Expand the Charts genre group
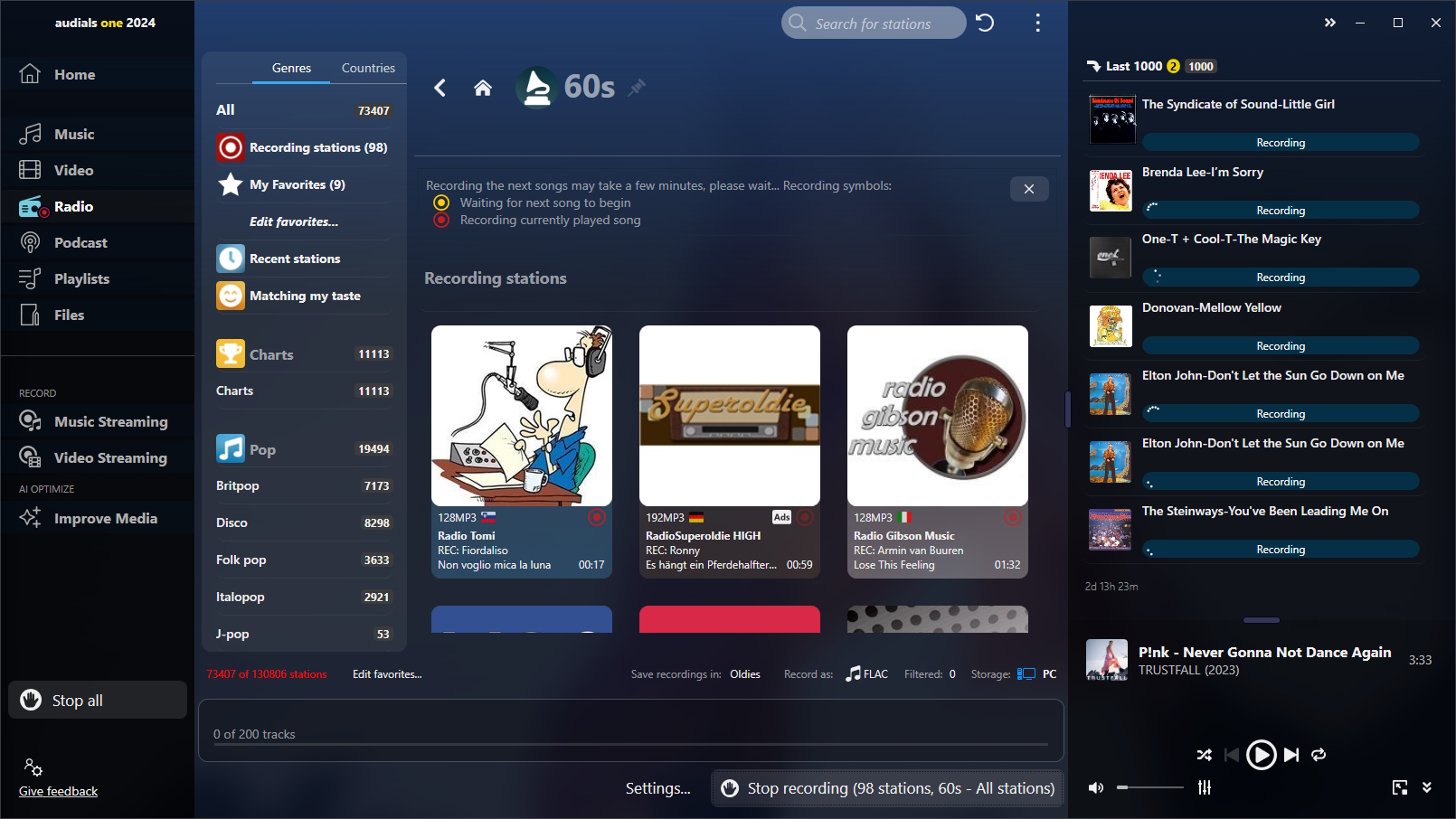 click(x=303, y=354)
